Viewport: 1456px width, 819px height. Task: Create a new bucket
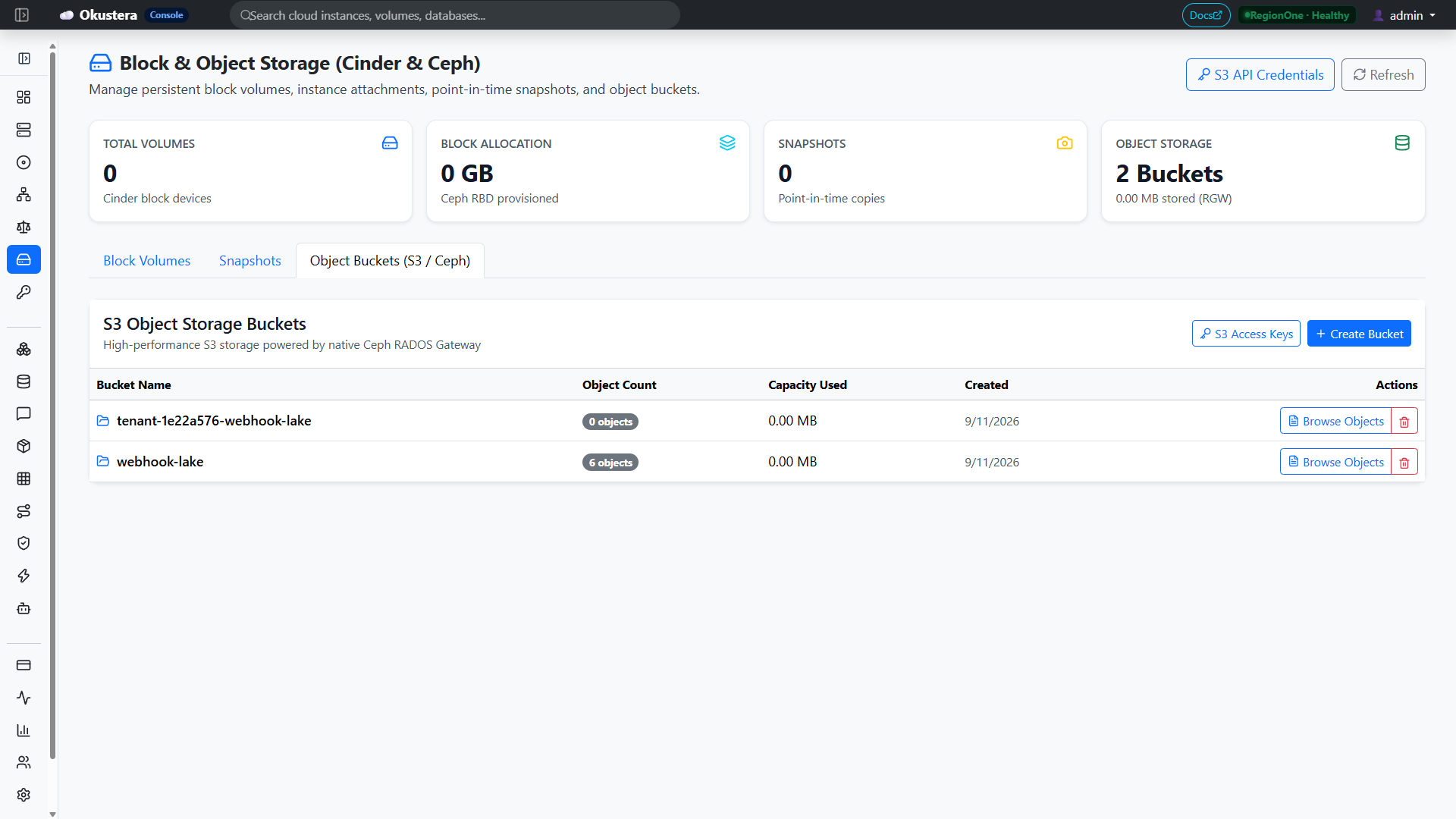[1359, 334]
